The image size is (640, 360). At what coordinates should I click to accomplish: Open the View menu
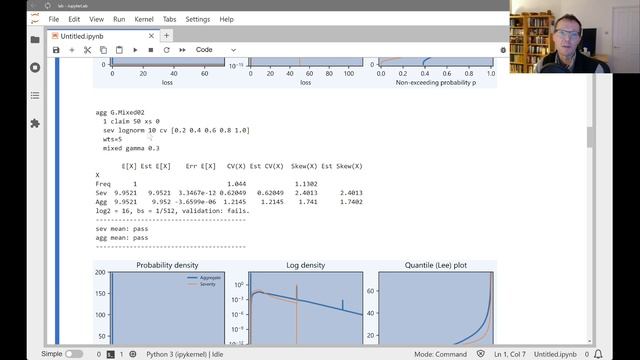coord(96,19)
